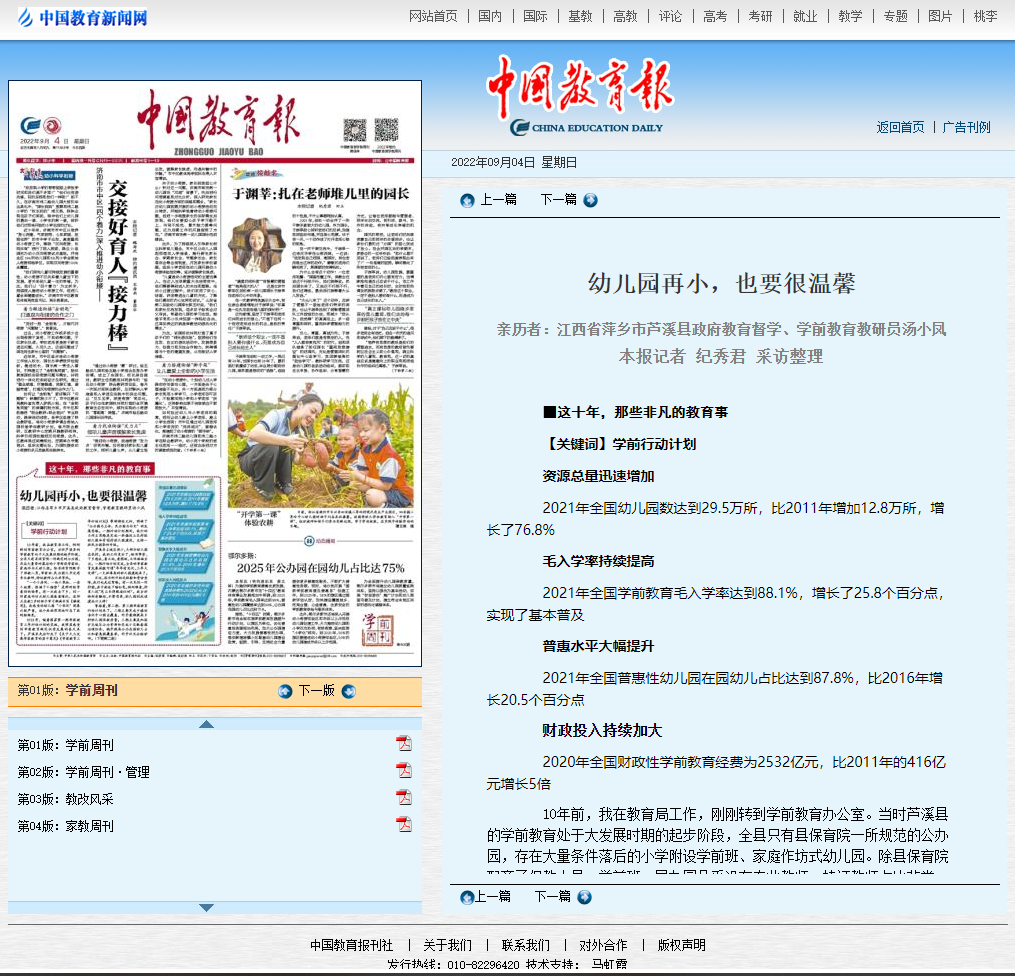Viewport: 1015px width, 976px height.
Task: Click the 交接好育人接力棒 article on page image
Action: pyautogui.click(x=118, y=265)
